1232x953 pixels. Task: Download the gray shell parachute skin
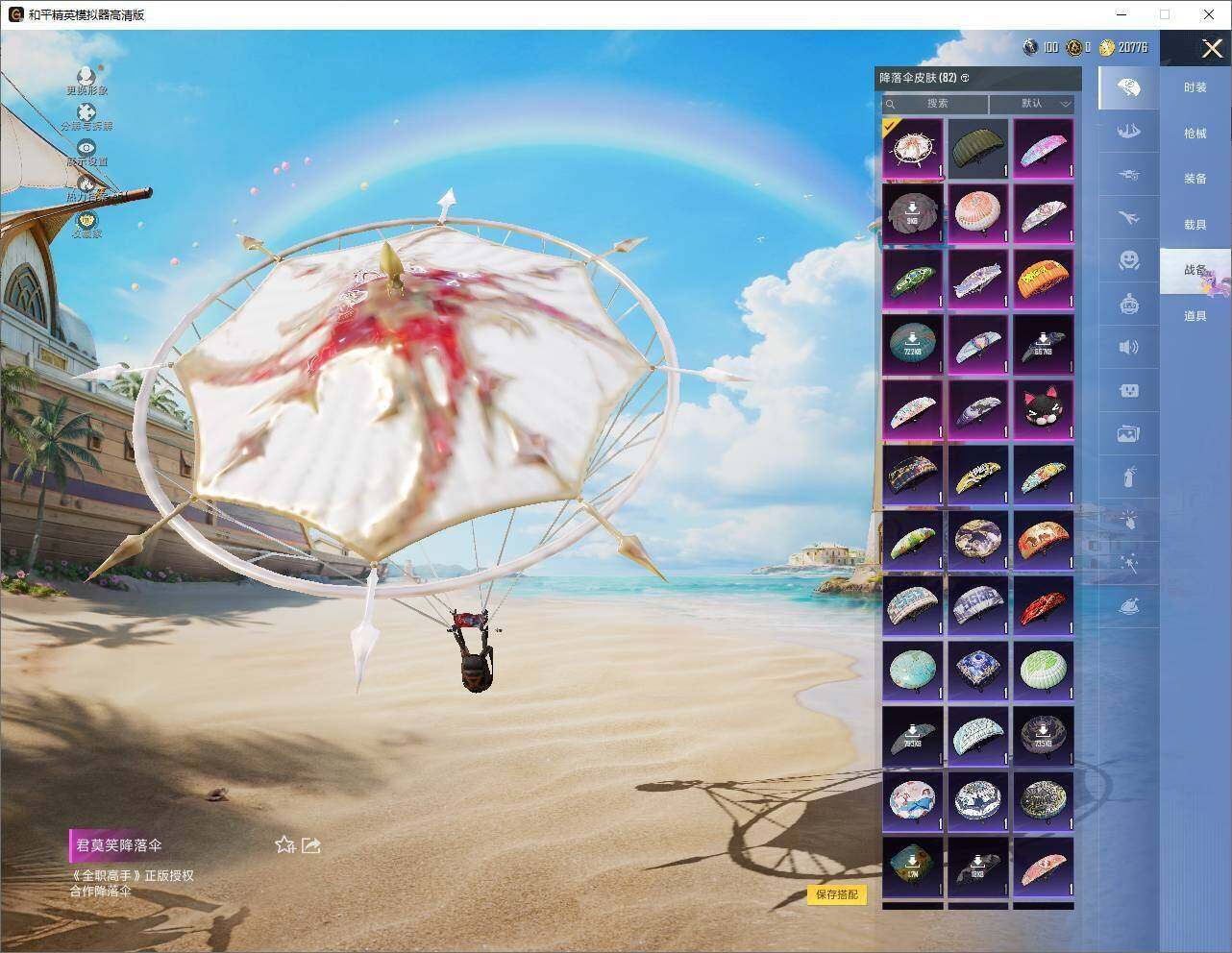click(913, 213)
